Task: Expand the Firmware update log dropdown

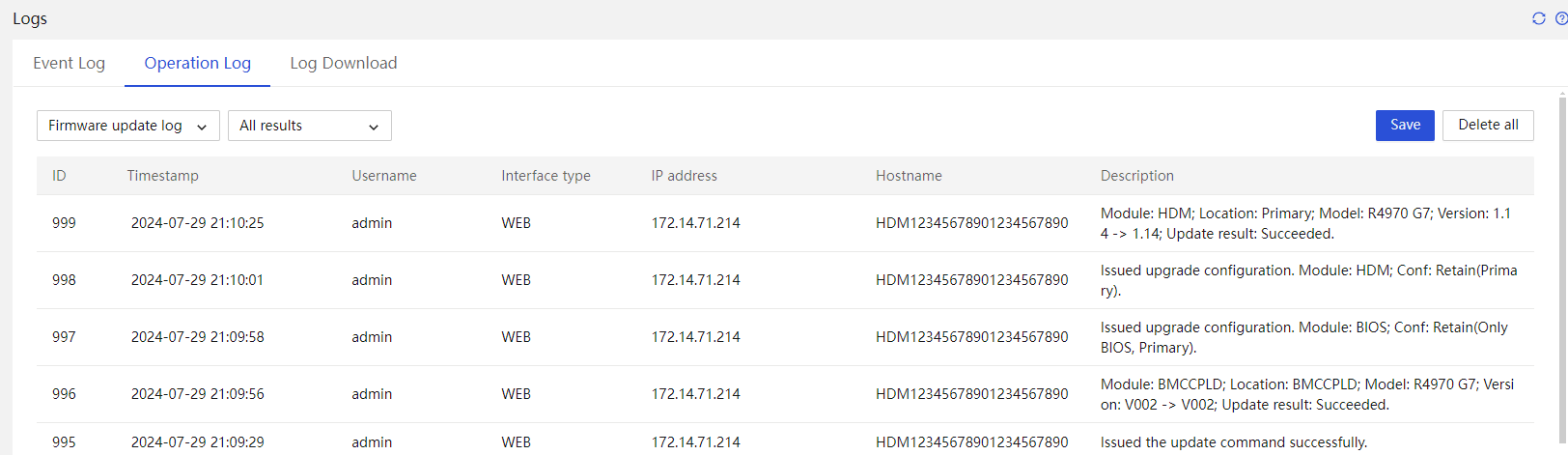Action: pos(128,126)
